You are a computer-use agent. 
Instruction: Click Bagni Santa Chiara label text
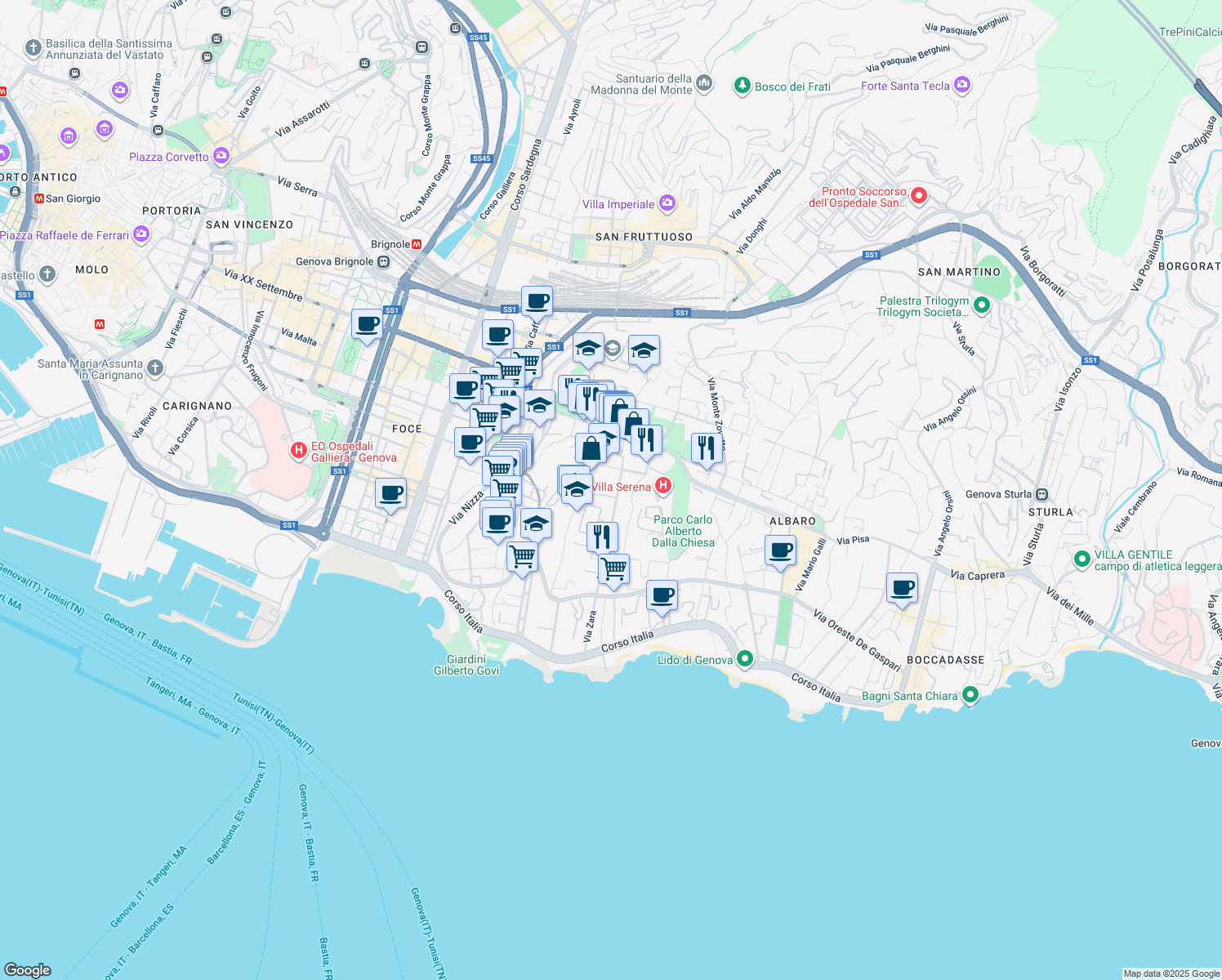tap(910, 697)
